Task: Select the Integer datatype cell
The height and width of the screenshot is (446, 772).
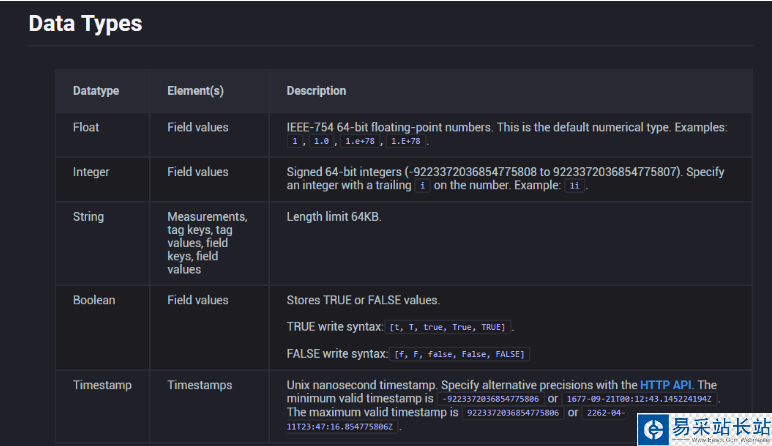Action: coord(91,172)
